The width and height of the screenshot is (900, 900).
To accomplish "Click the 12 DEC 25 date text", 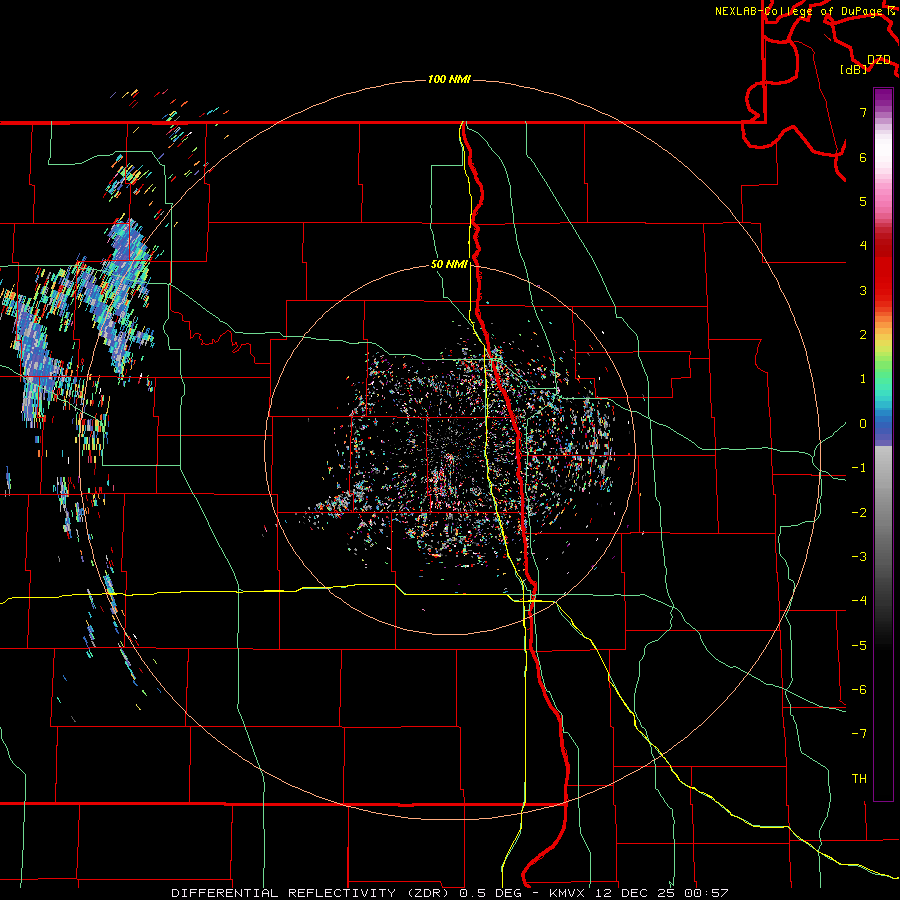I will 635,893.
